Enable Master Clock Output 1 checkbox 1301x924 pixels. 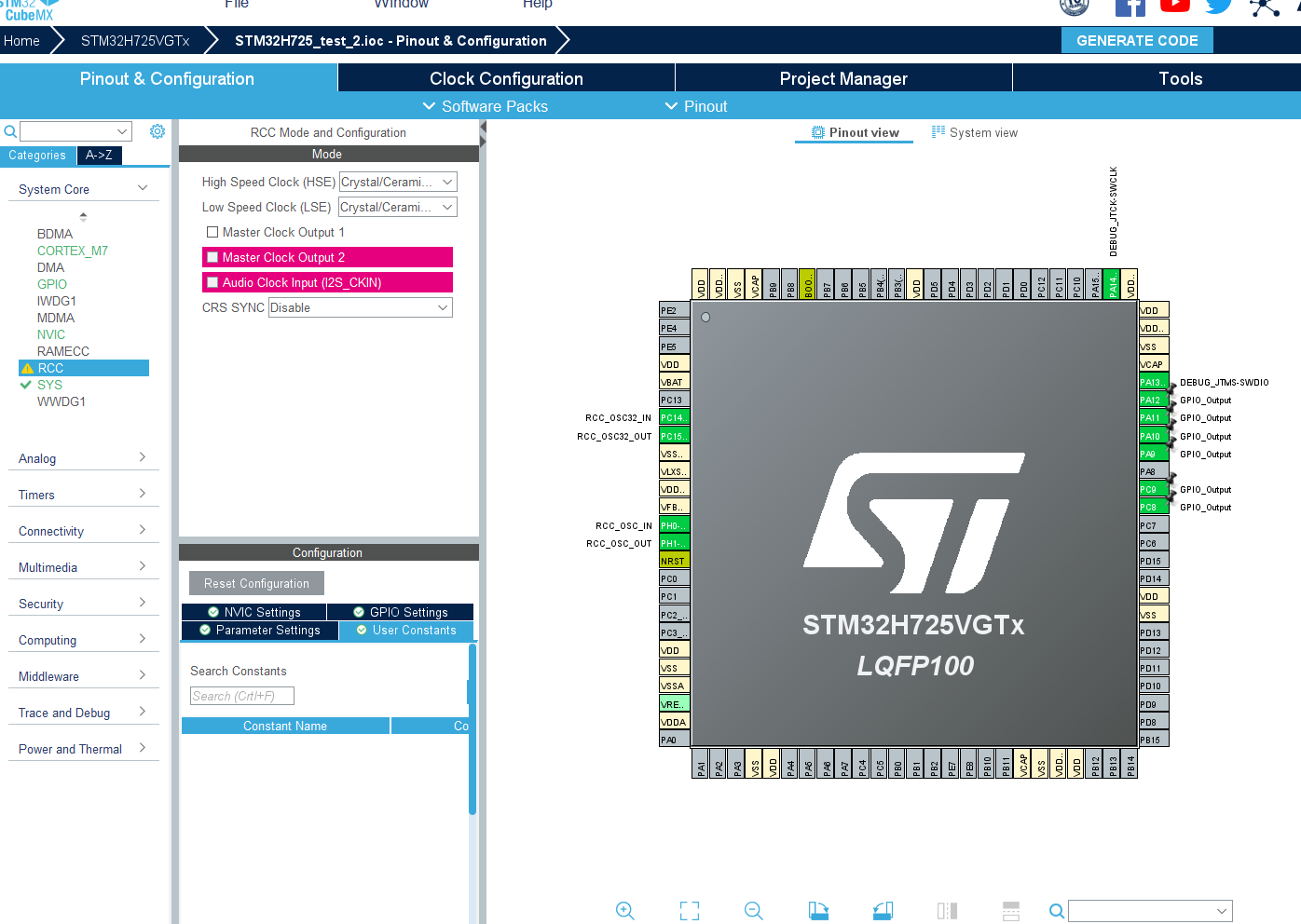212,232
